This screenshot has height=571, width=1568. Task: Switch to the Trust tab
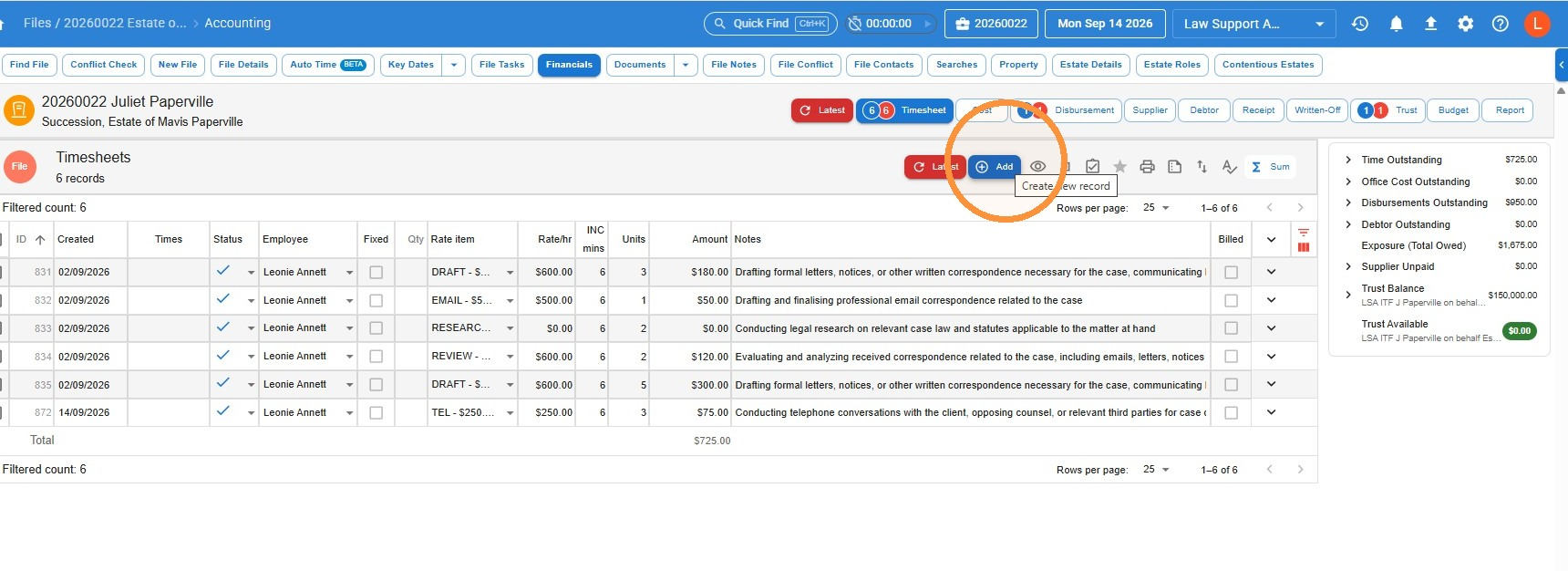(x=1387, y=110)
